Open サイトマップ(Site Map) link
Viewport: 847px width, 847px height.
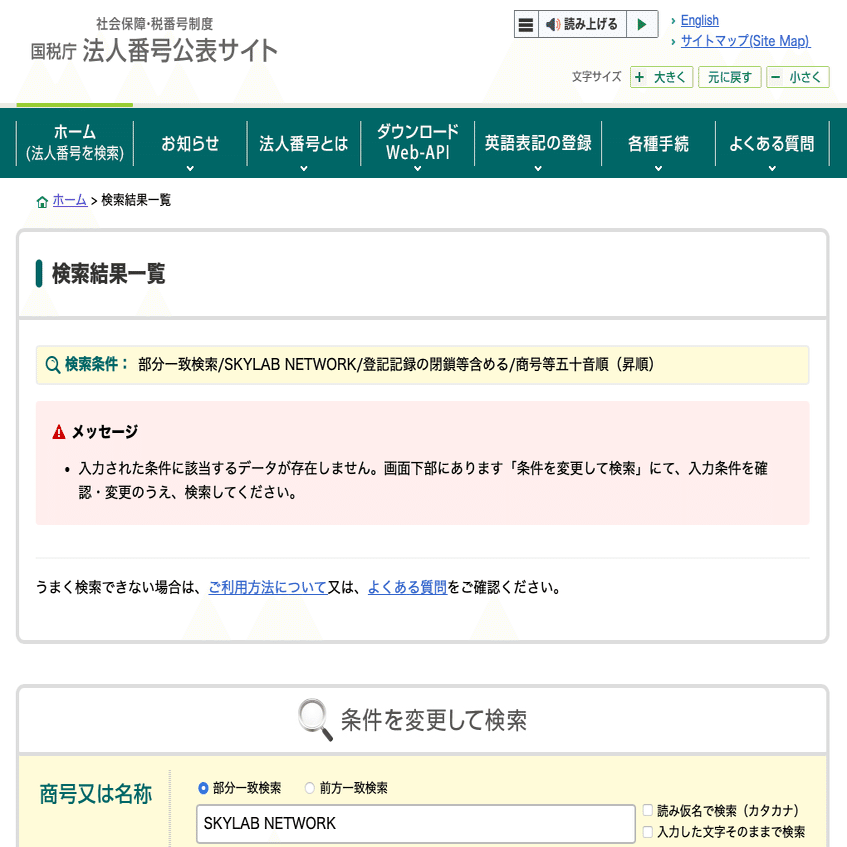pyautogui.click(x=745, y=41)
